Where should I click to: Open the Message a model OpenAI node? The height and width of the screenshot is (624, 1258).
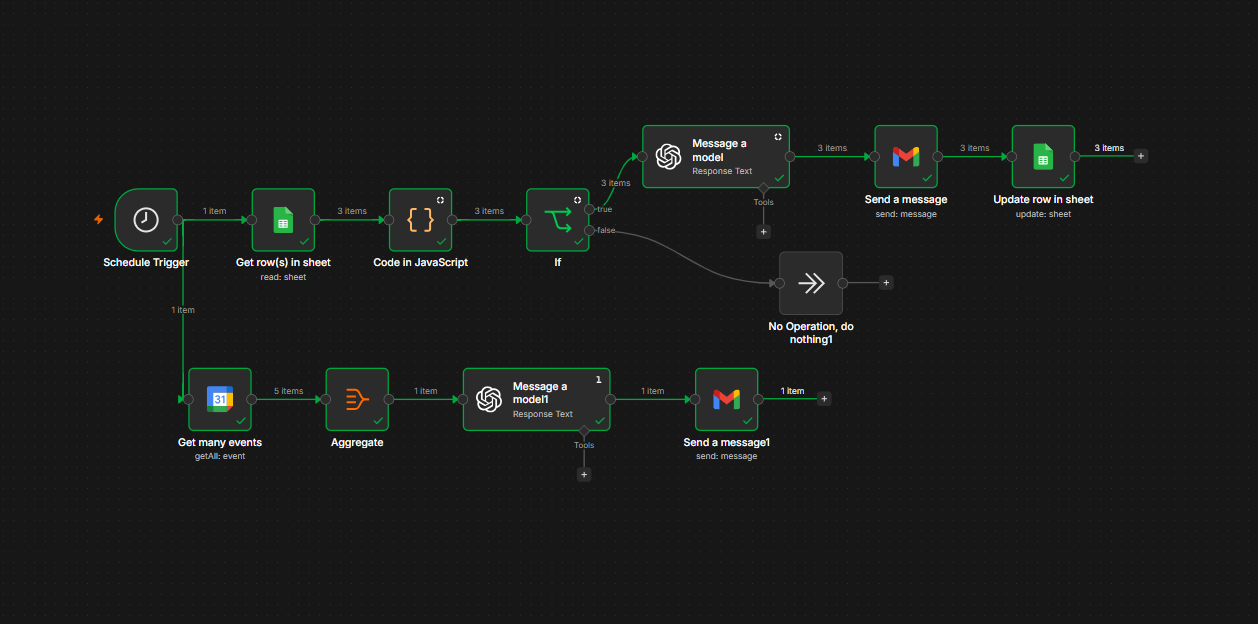tap(716, 156)
